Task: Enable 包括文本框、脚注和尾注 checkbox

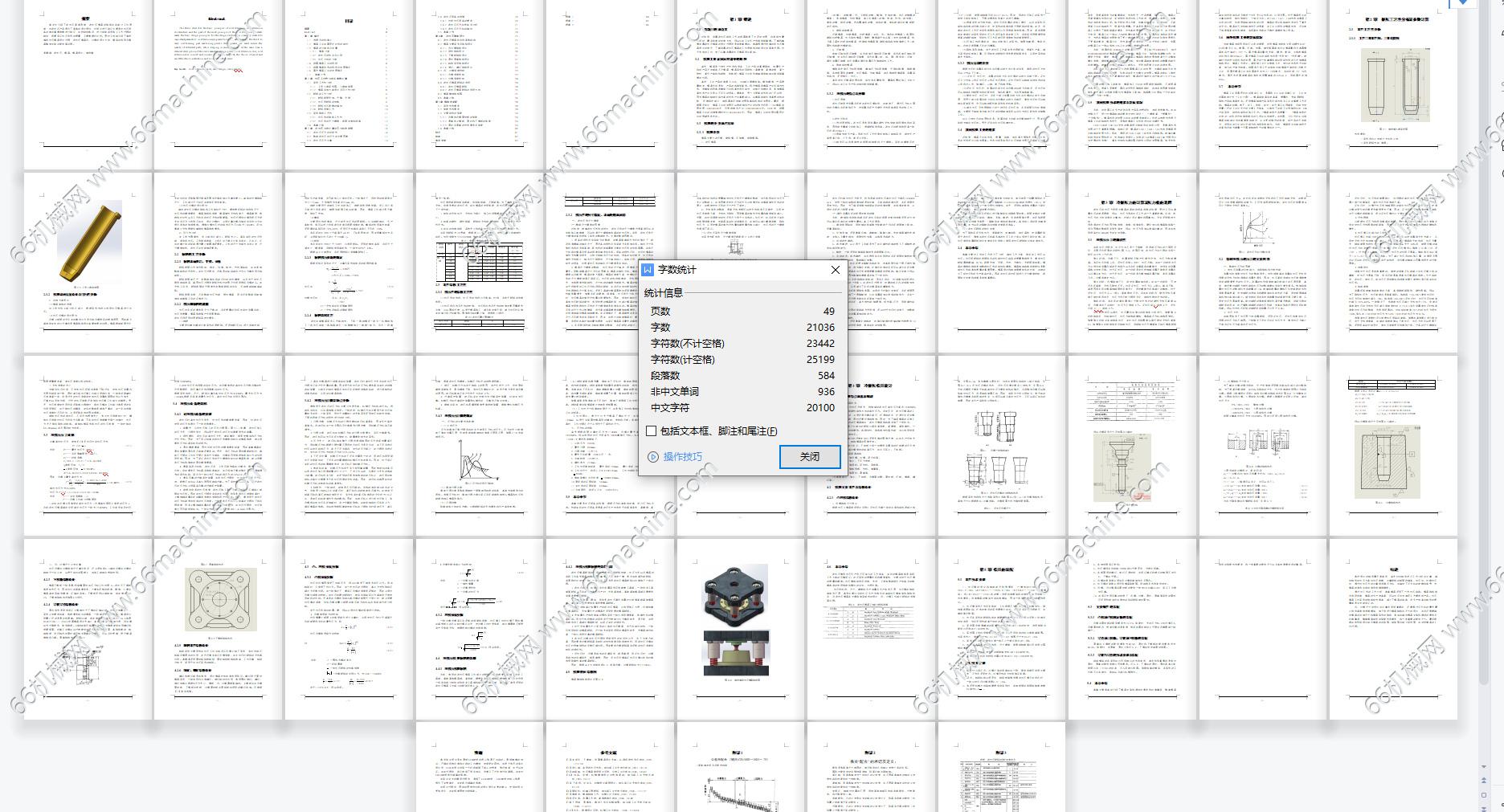Action: (652, 431)
